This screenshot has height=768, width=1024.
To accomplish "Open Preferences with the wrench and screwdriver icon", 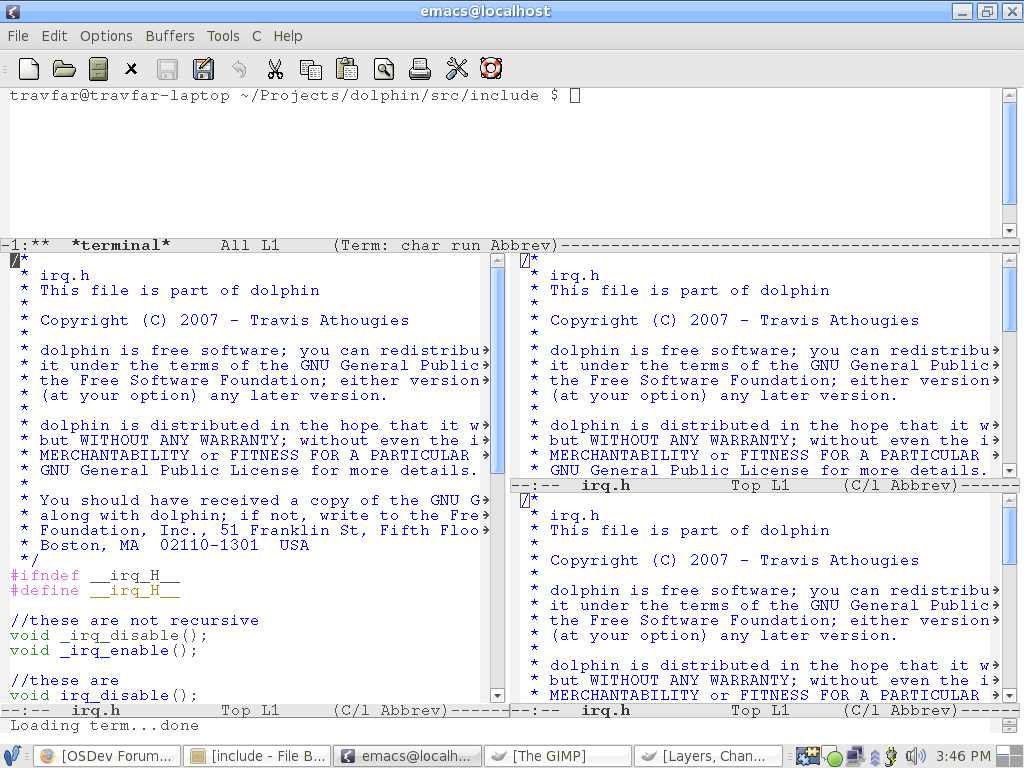I will tap(456, 69).
